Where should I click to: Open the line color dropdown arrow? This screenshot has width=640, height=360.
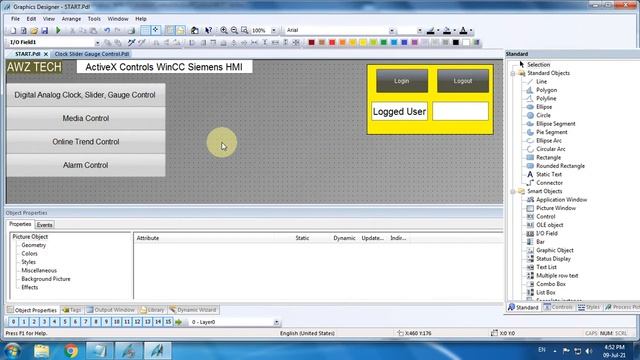(x=438, y=31)
